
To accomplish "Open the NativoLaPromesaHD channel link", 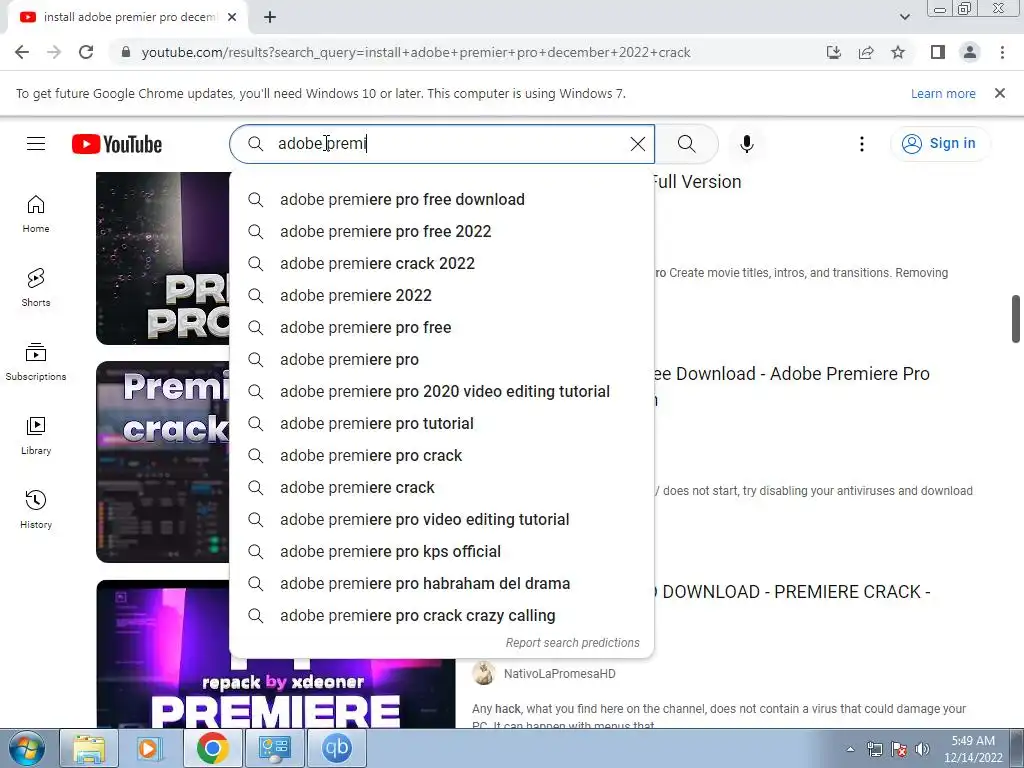I will coord(560,673).
